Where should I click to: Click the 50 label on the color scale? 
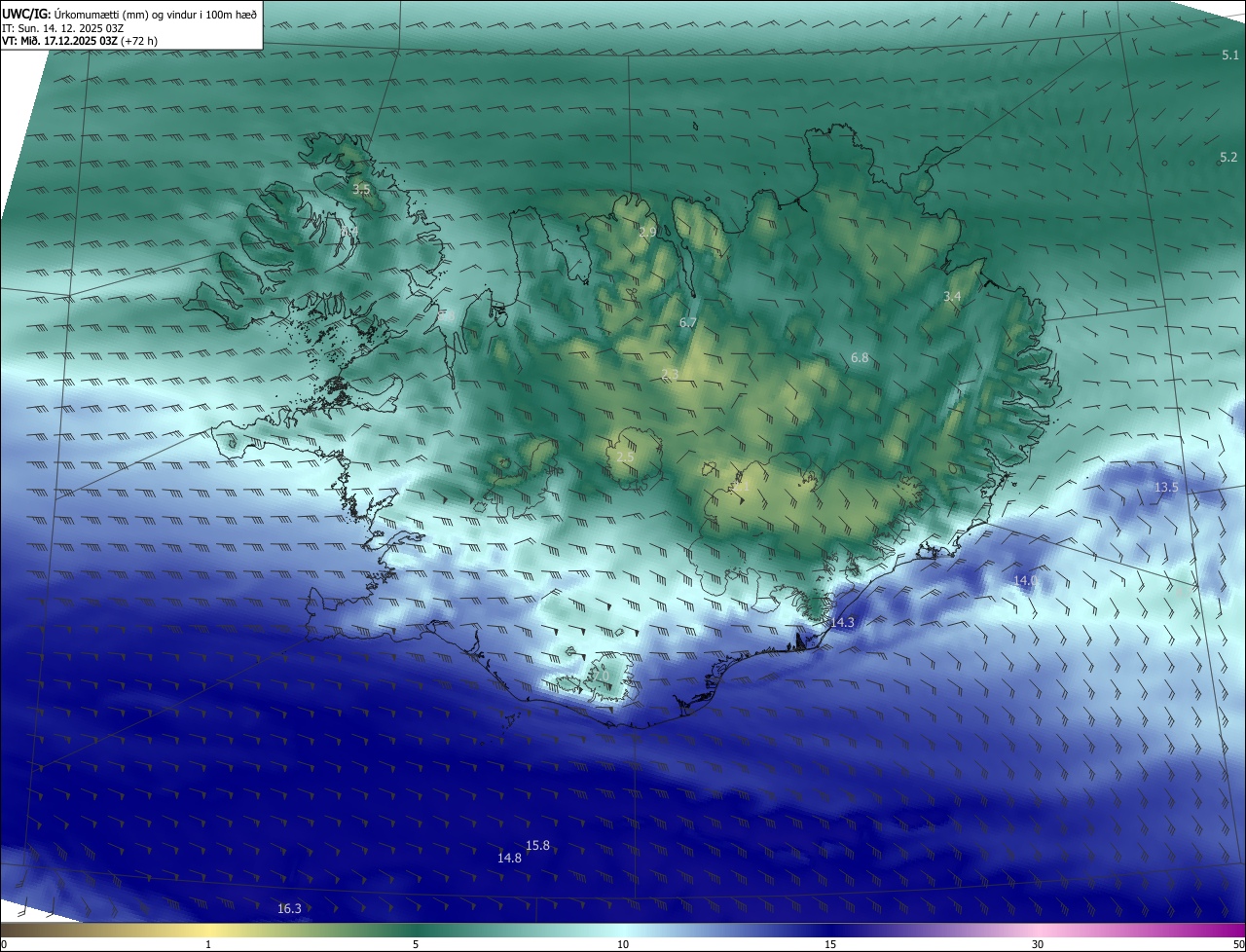(1238, 944)
